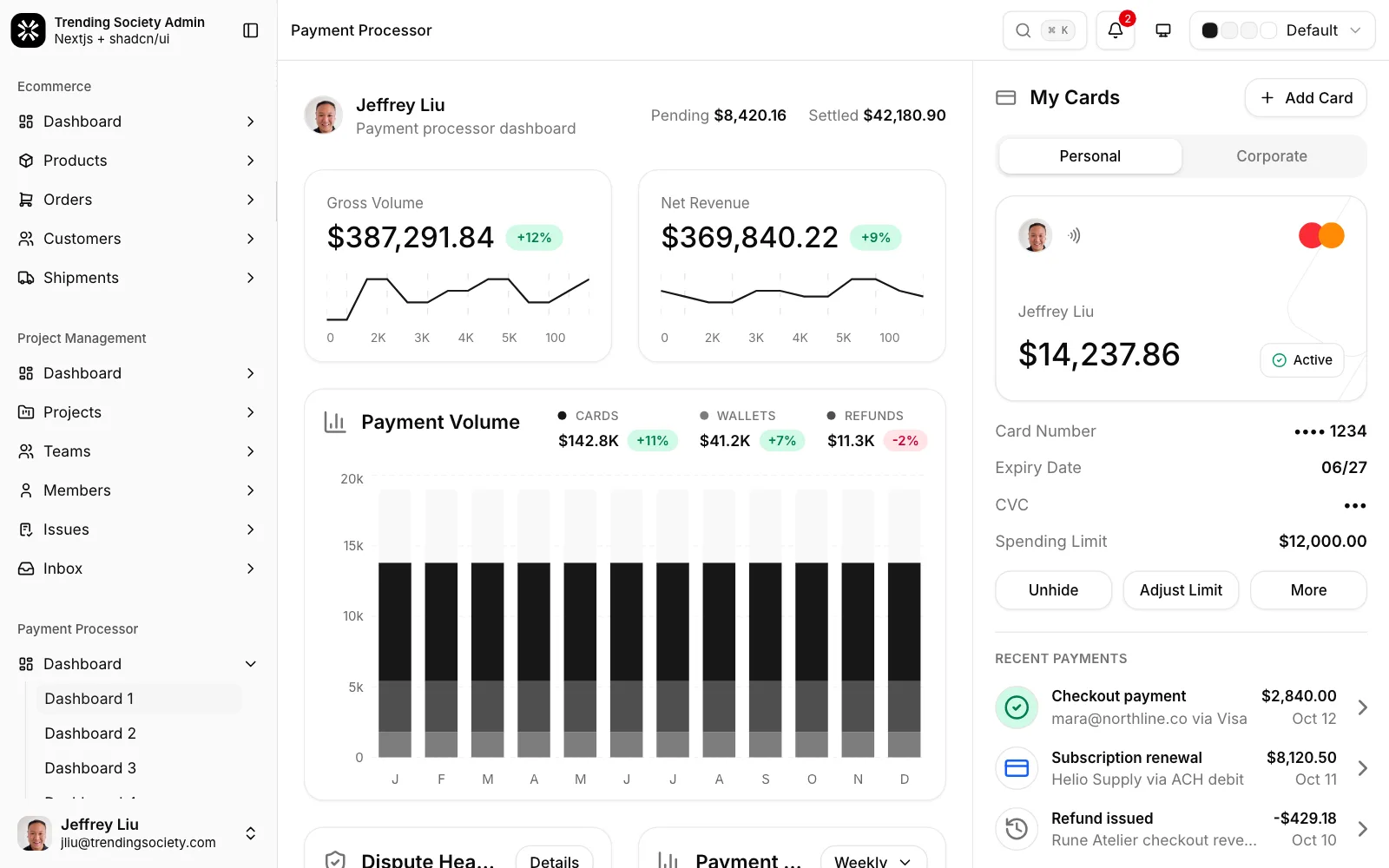Switch to the Personal cards tab
The image size is (1389, 868).
pos(1090,156)
